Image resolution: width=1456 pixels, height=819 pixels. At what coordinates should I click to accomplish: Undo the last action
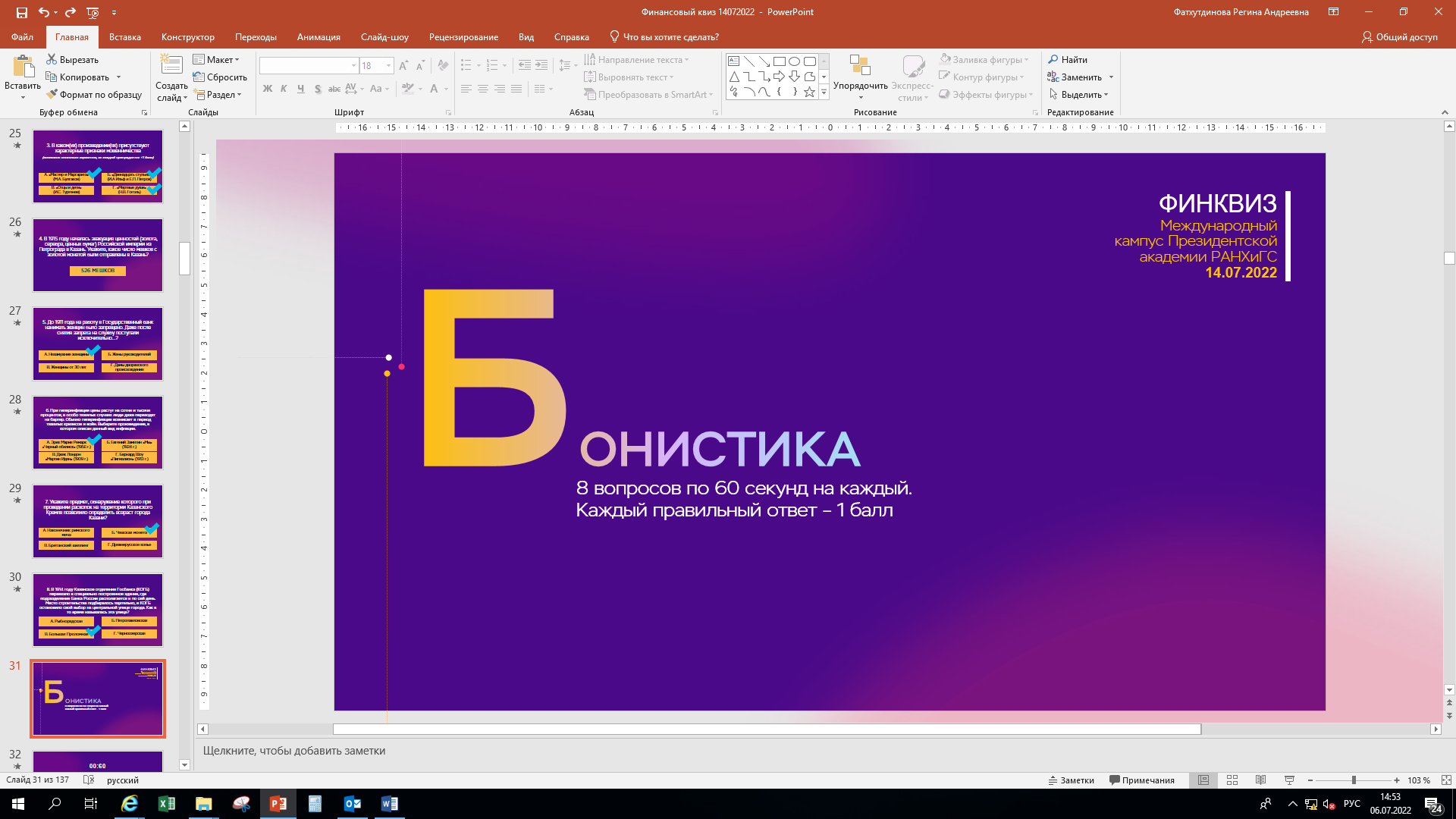click(x=44, y=12)
